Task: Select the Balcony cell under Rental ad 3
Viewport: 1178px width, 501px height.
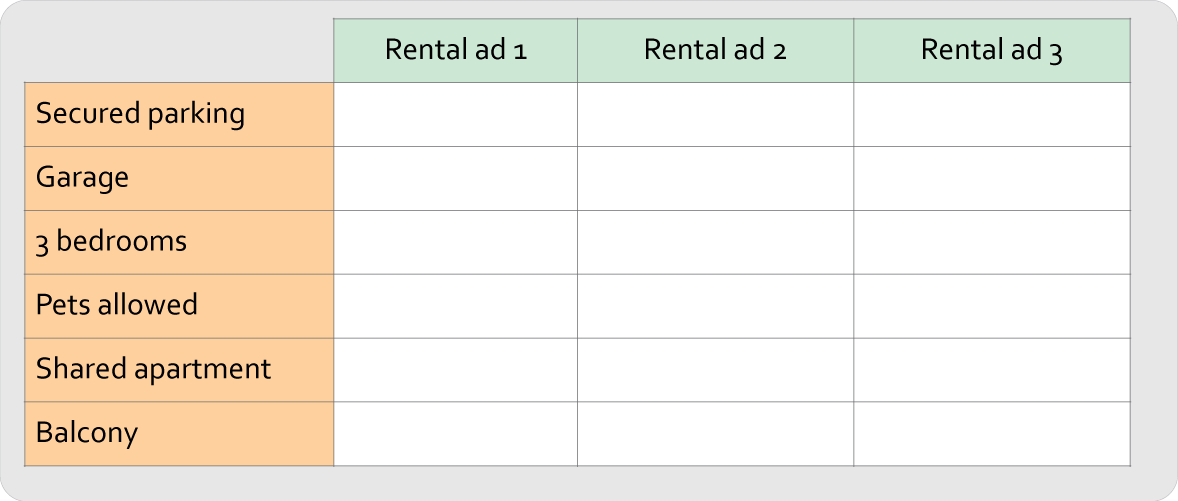Action: coord(992,434)
